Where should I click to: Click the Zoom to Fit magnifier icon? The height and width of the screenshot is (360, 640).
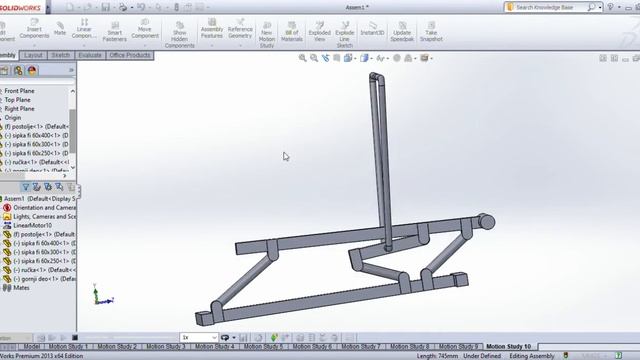click(x=302, y=58)
